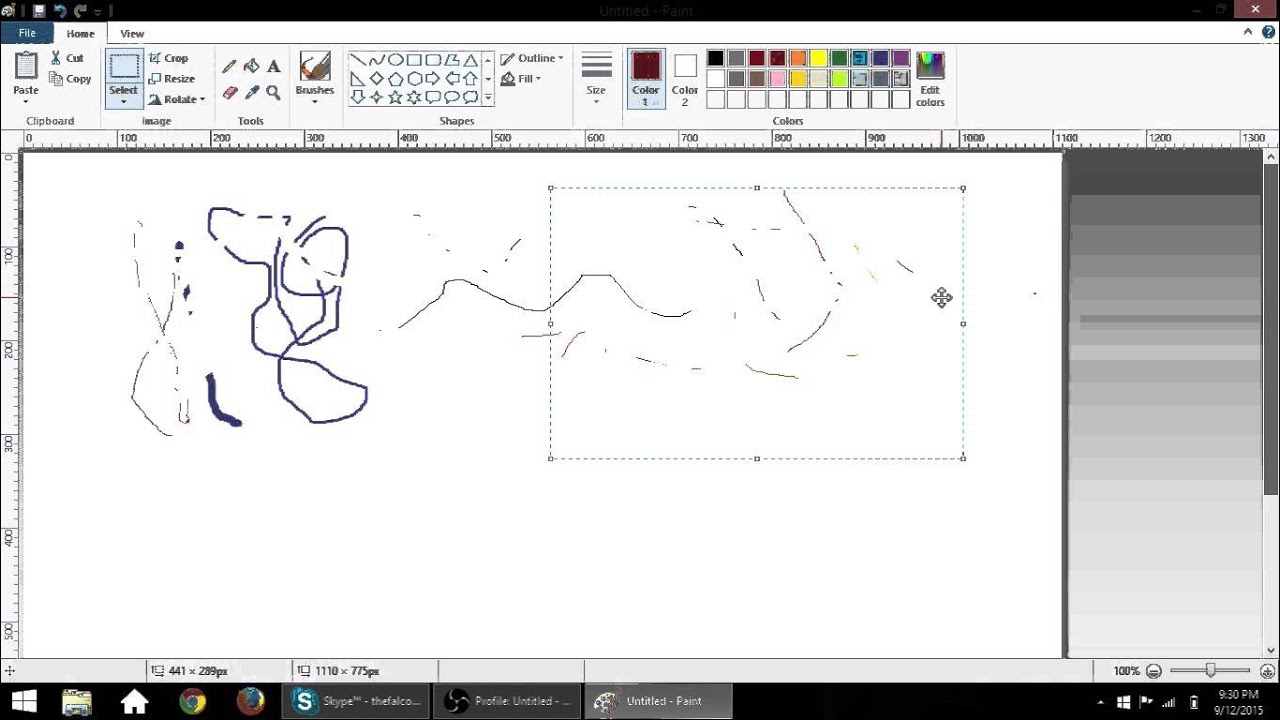Click the vertical scrollbar up arrow
1280x720 pixels.
pos(1272,157)
